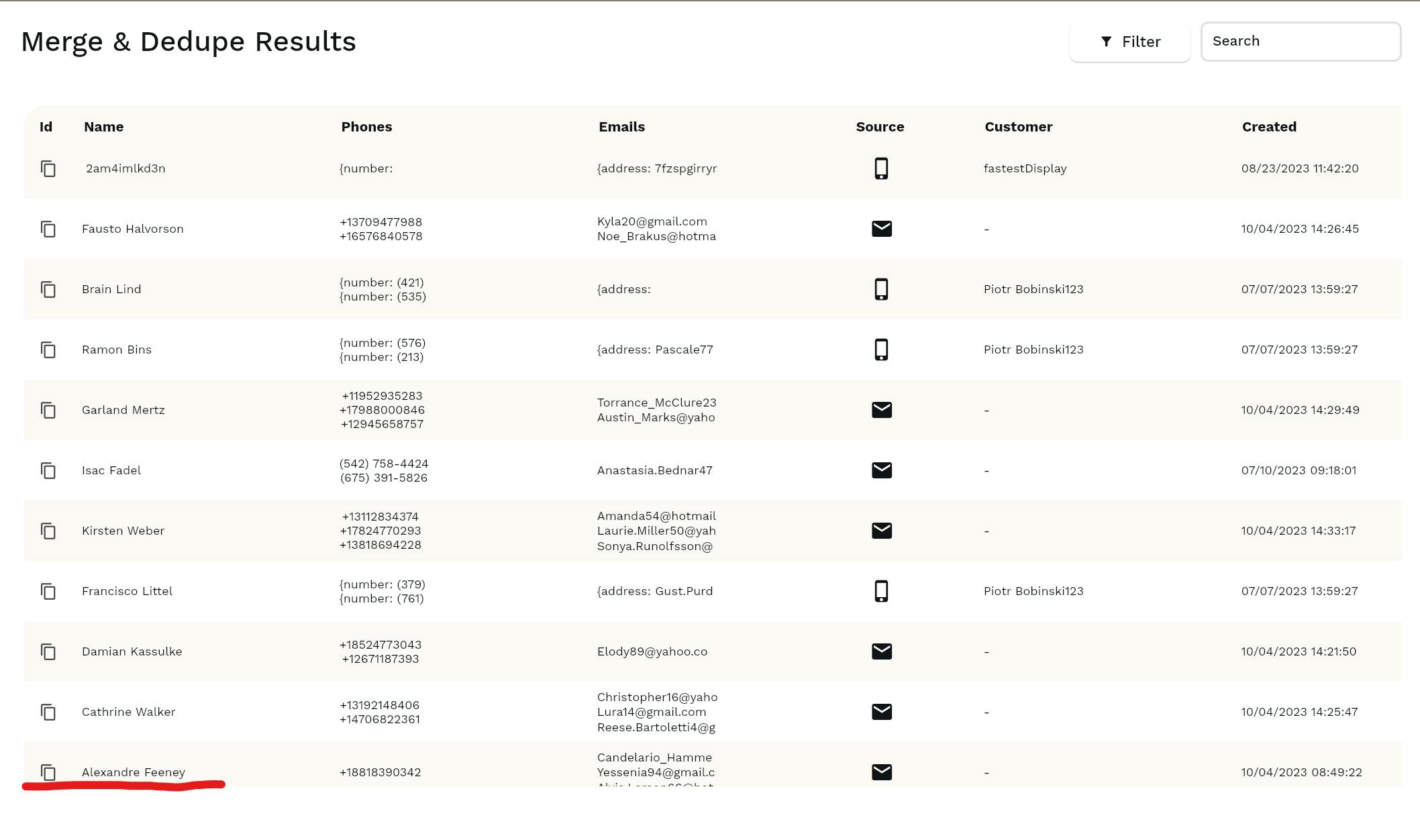Copy ID of Damian Kassulke row
This screenshot has width=1420, height=840.
(x=48, y=651)
